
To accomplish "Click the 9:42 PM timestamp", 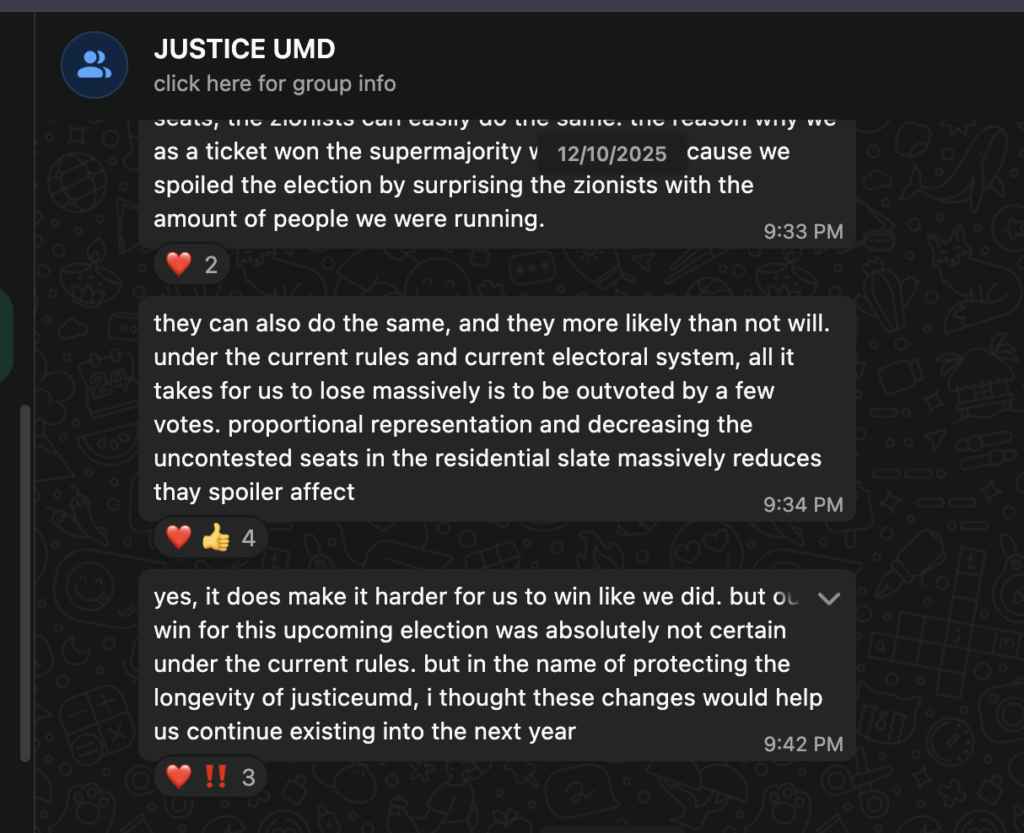I will tap(803, 744).
